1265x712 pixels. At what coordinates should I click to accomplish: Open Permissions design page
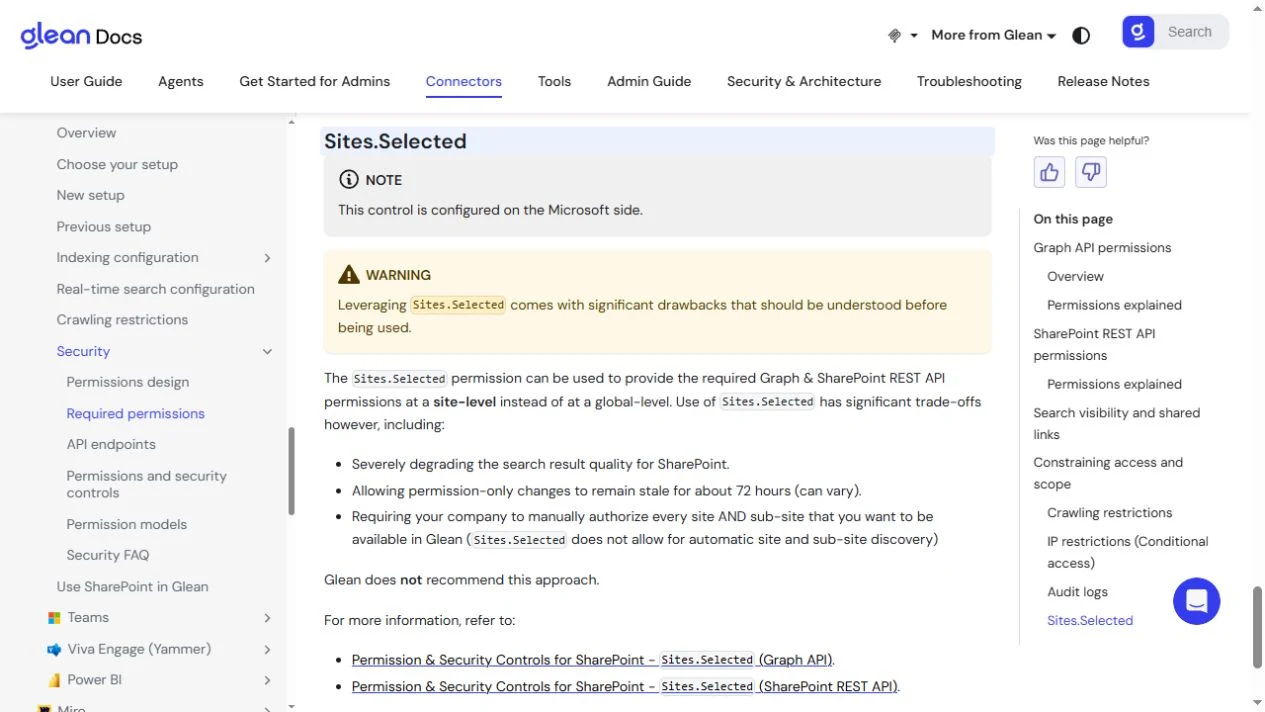127,382
